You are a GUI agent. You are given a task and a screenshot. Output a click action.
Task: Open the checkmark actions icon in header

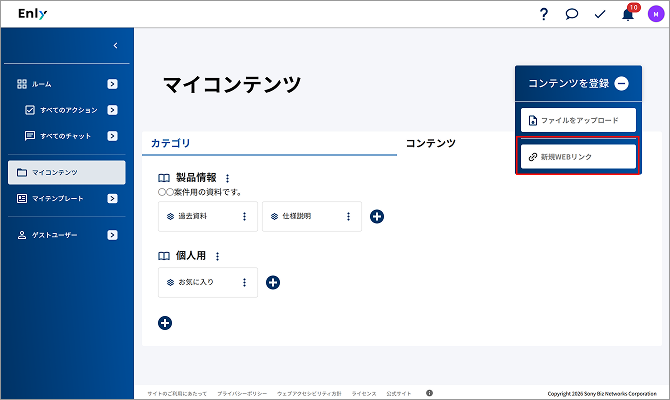600,15
